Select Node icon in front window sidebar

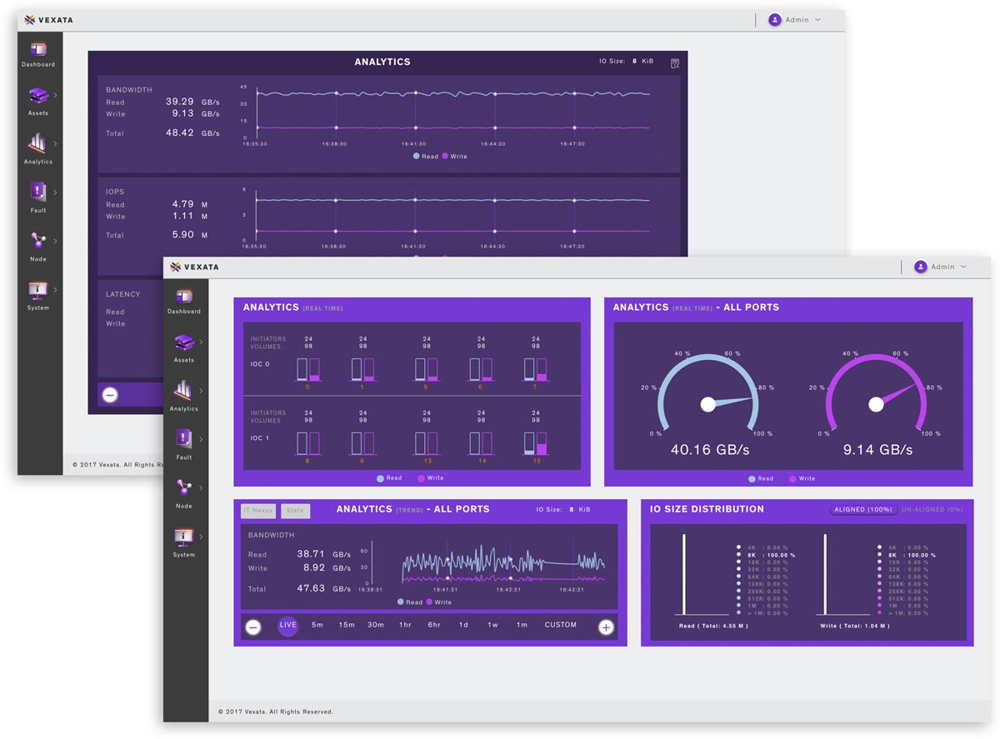click(184, 491)
